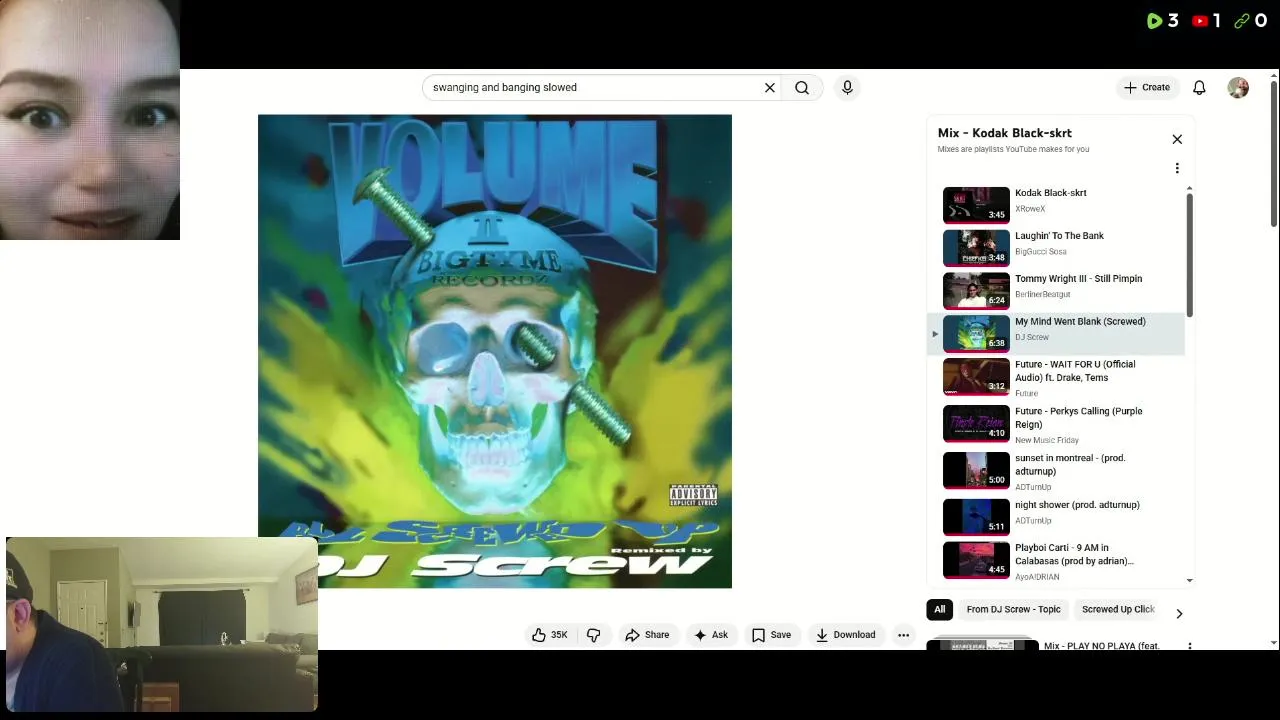
Task: Click the red YouTube counter icon overlay
Action: coord(1200,21)
